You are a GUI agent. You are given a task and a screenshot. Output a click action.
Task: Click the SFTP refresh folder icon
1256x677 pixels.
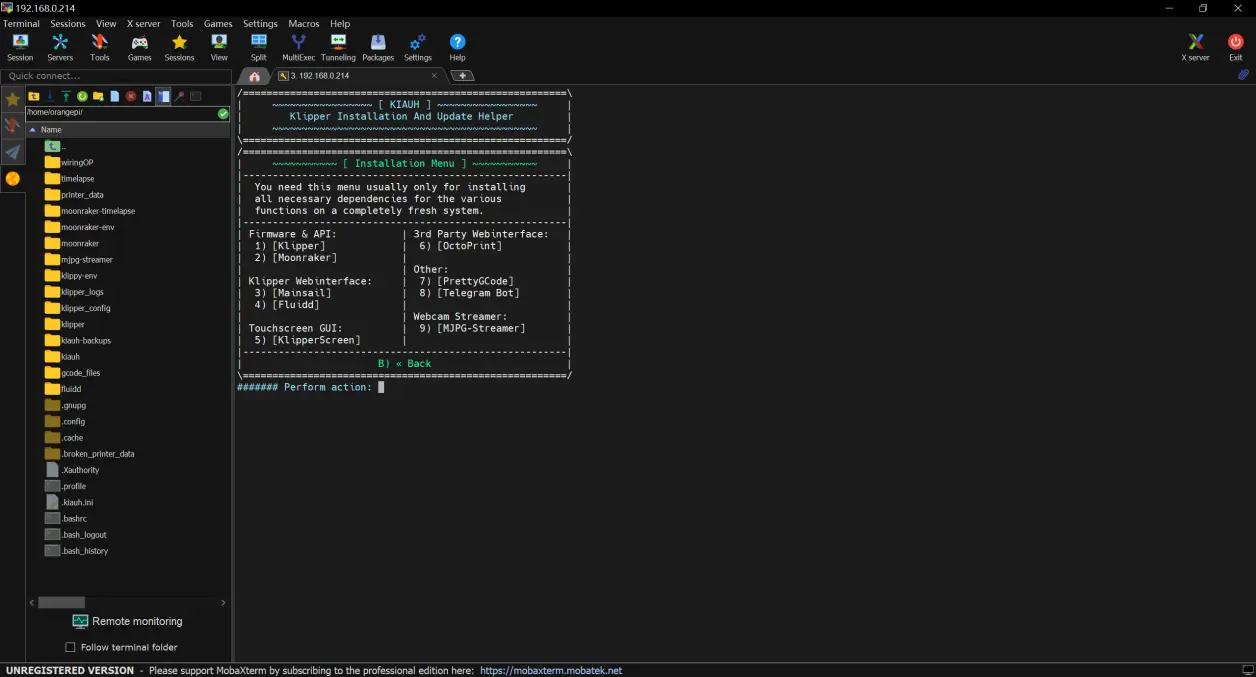click(82, 96)
